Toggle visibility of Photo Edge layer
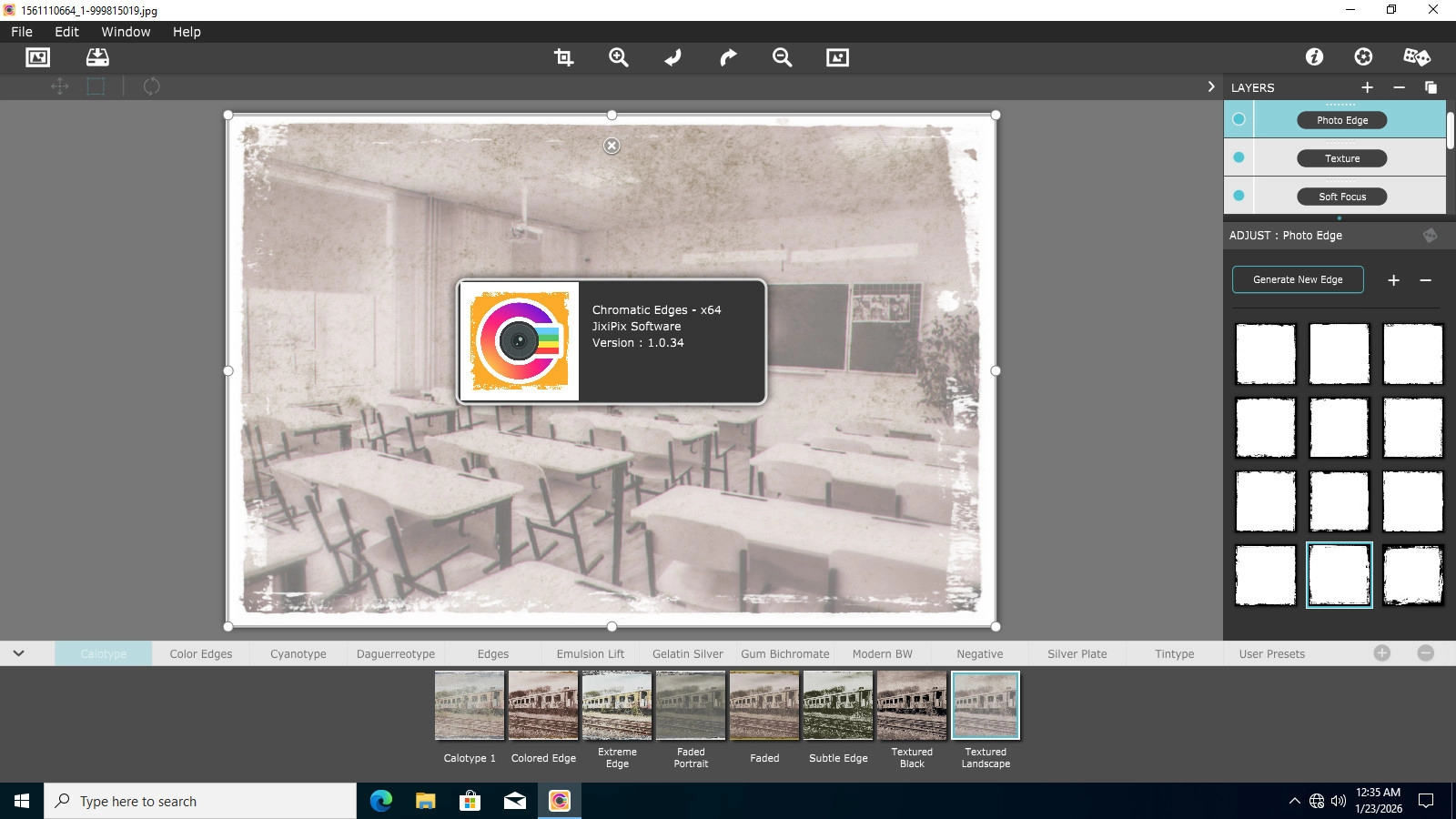This screenshot has width=1456, height=819. pos(1239,119)
